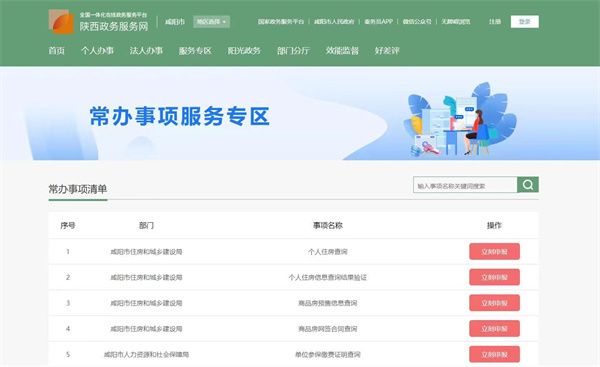Click the 序号 column header

68,225
